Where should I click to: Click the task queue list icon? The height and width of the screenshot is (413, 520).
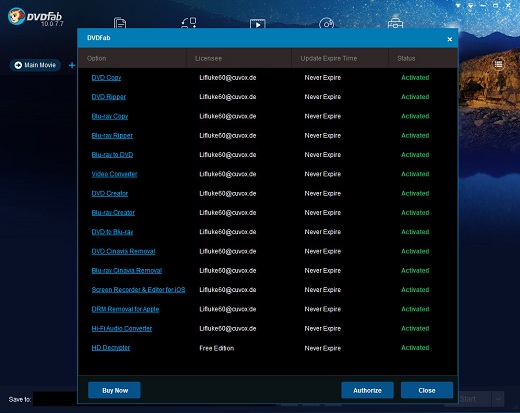click(498, 64)
